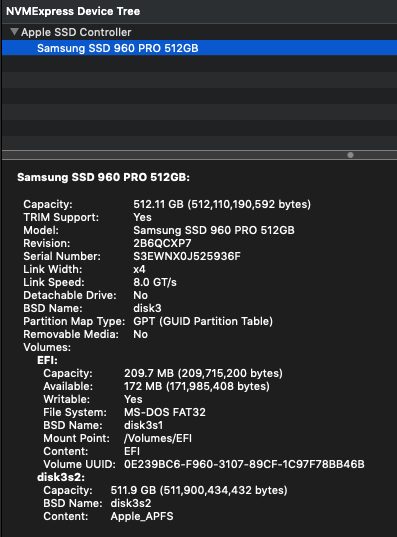Viewport: 397px width, 537px height.
Task: Click Volume UUID 0E239BC6-F960-3107-89CF-1C97F78BB46B
Action: (x=244, y=464)
